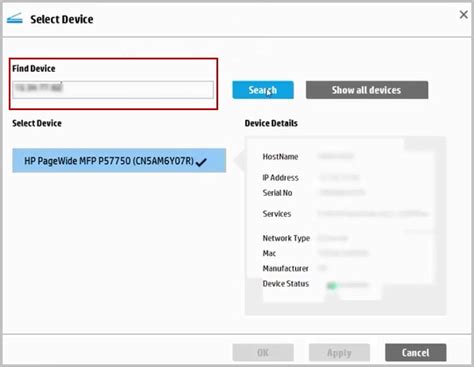
Task: Click Show all devices button
Action: click(367, 90)
